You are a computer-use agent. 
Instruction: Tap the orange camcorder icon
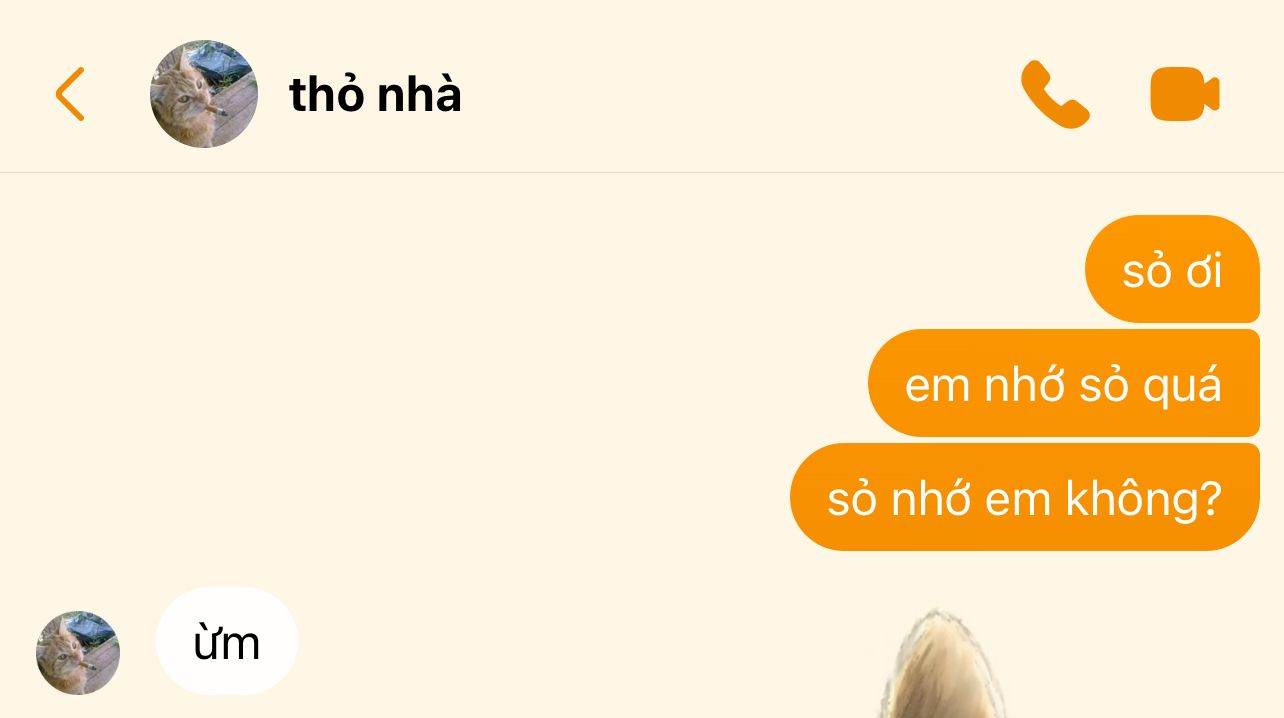(1185, 94)
